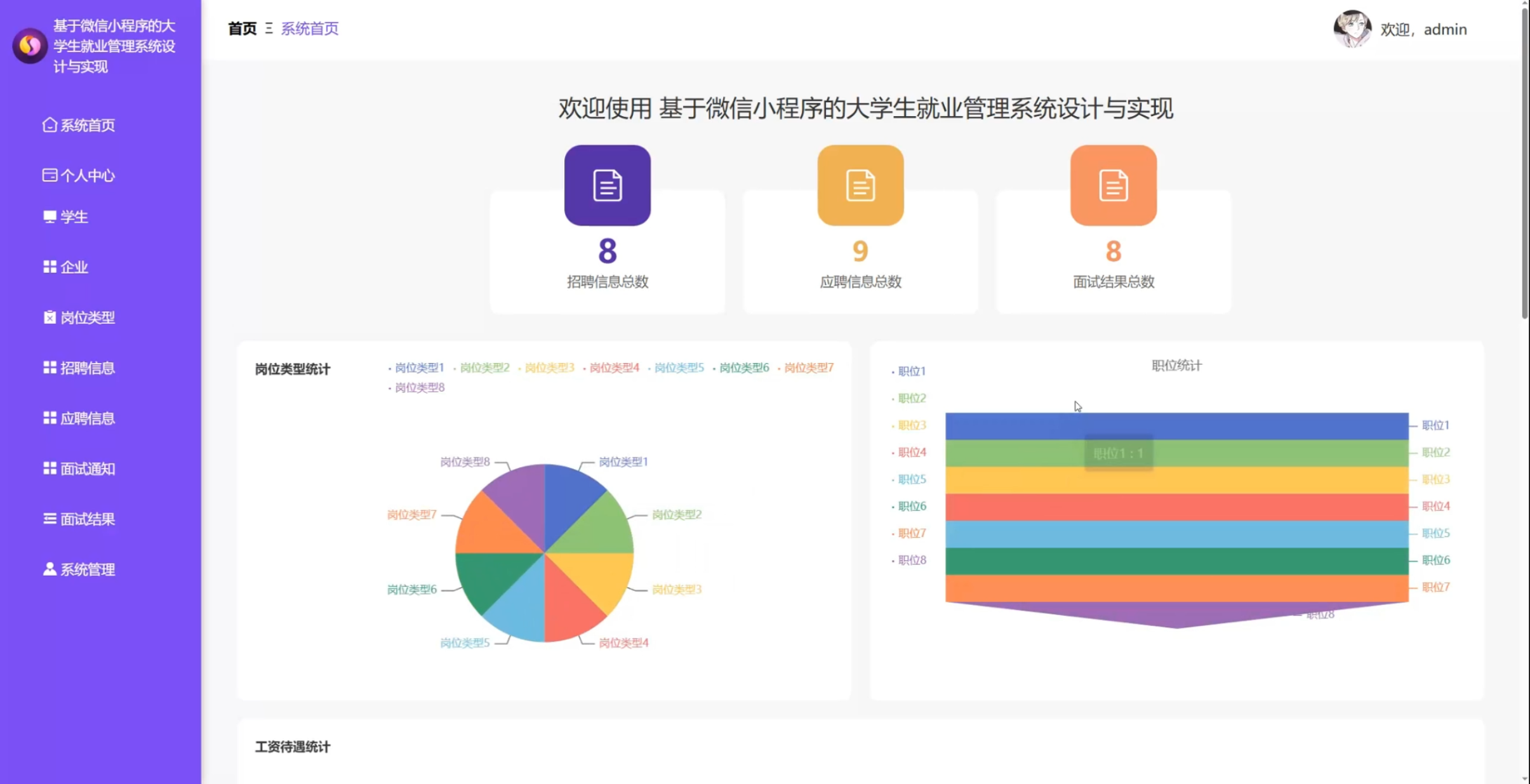This screenshot has height=784, width=1530.
Task: Toggle 职位3 in funnel chart legend
Action: pos(908,425)
